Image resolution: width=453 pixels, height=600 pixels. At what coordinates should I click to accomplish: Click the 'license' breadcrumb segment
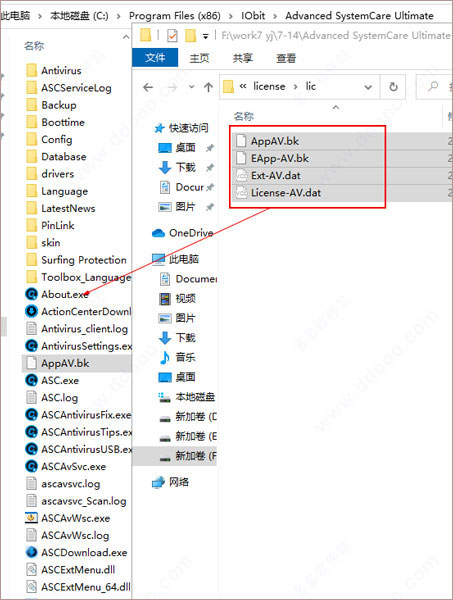[269, 86]
